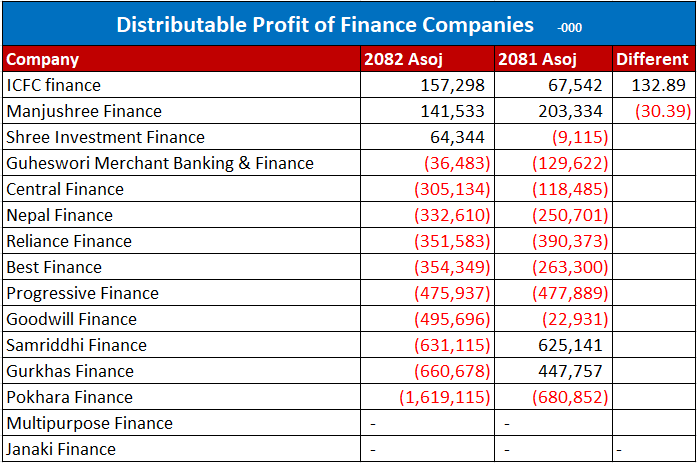Click the Manjushree Finance company cell
697x463 pixels.
point(84,111)
